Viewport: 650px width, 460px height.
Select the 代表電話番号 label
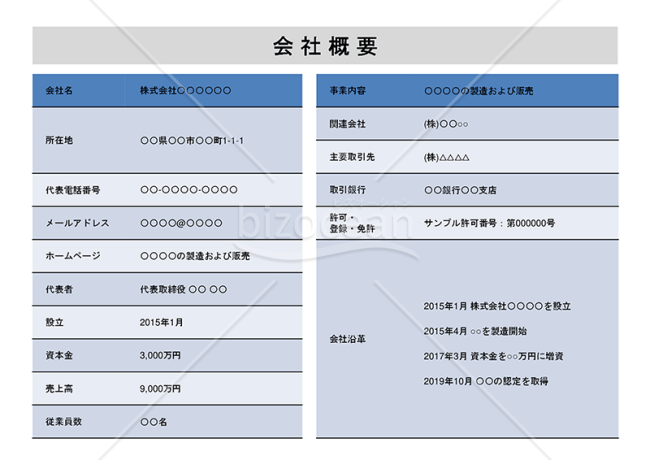[x=73, y=189]
